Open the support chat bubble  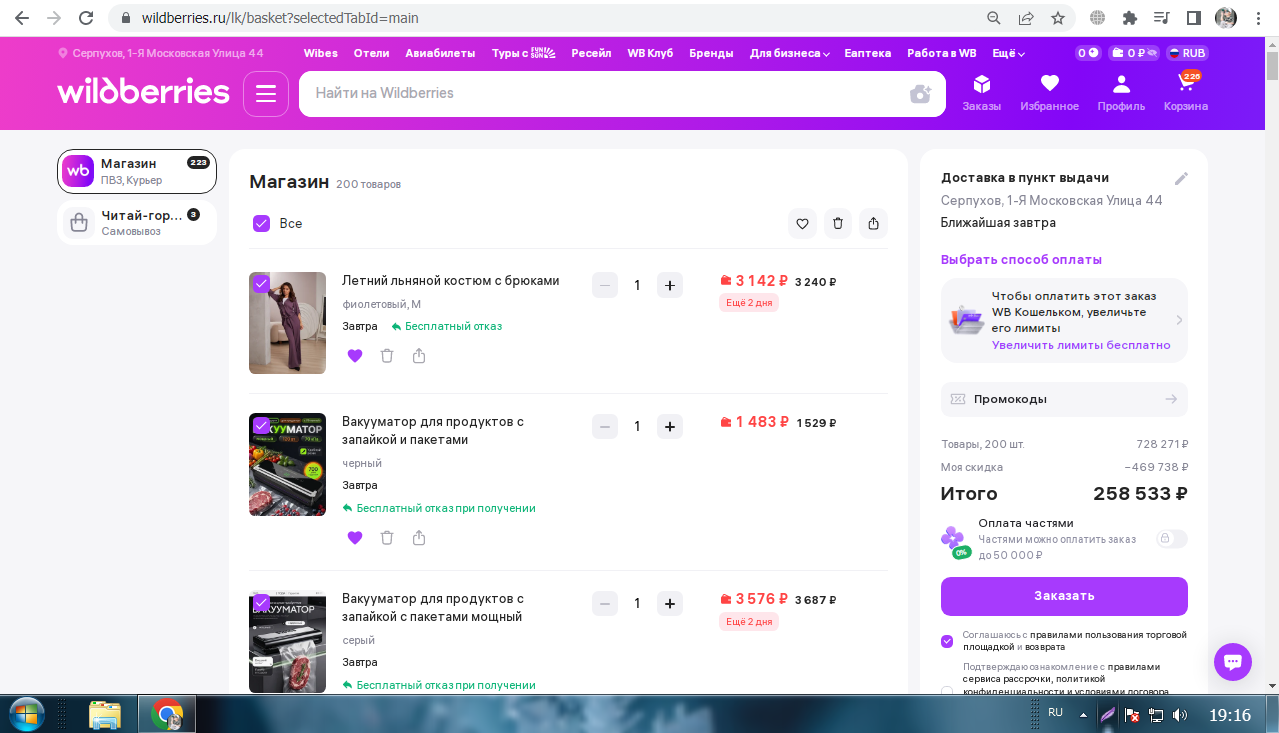[1233, 662]
